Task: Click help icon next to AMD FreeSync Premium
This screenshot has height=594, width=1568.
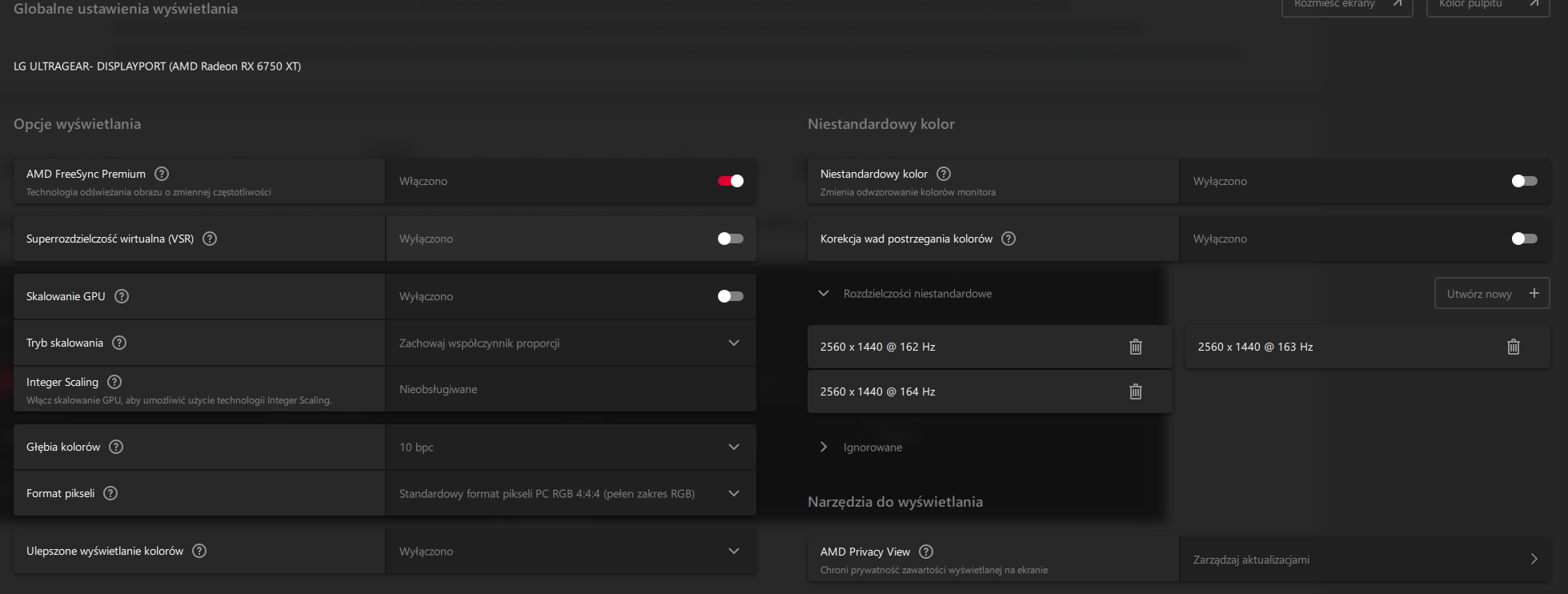Action: pyautogui.click(x=162, y=174)
